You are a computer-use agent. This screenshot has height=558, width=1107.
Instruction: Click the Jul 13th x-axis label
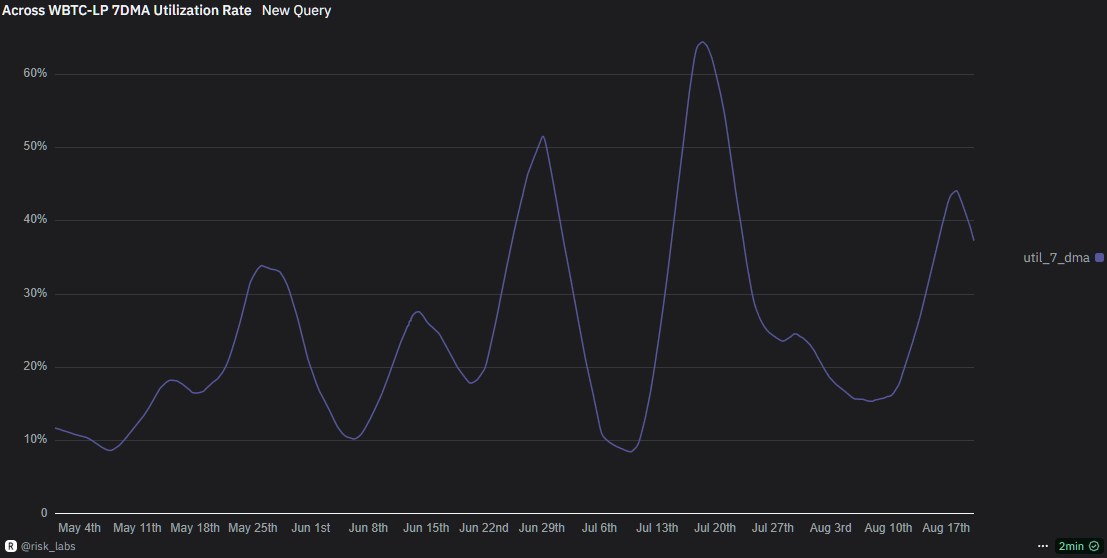657,527
